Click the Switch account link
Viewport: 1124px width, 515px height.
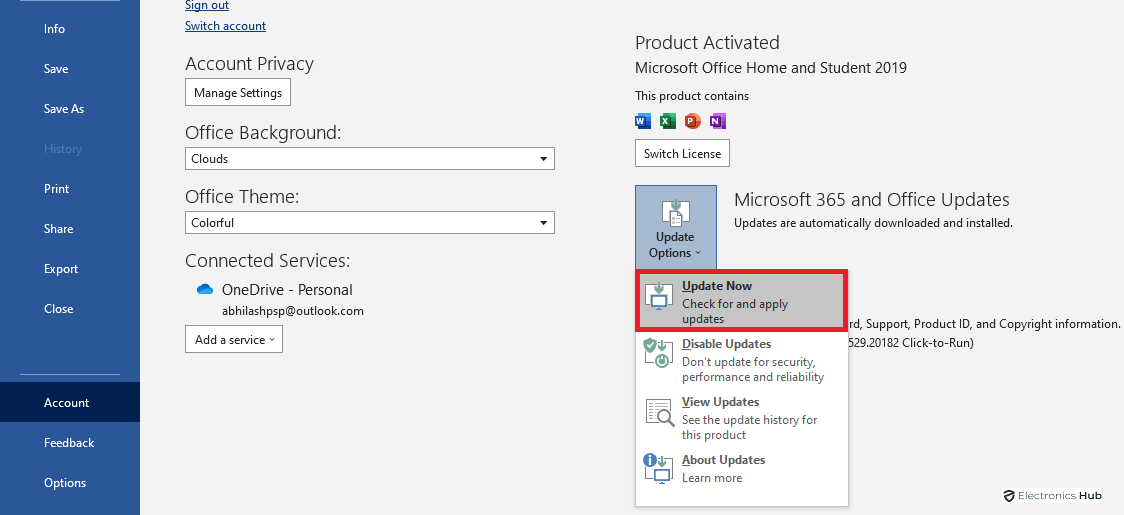click(x=226, y=26)
